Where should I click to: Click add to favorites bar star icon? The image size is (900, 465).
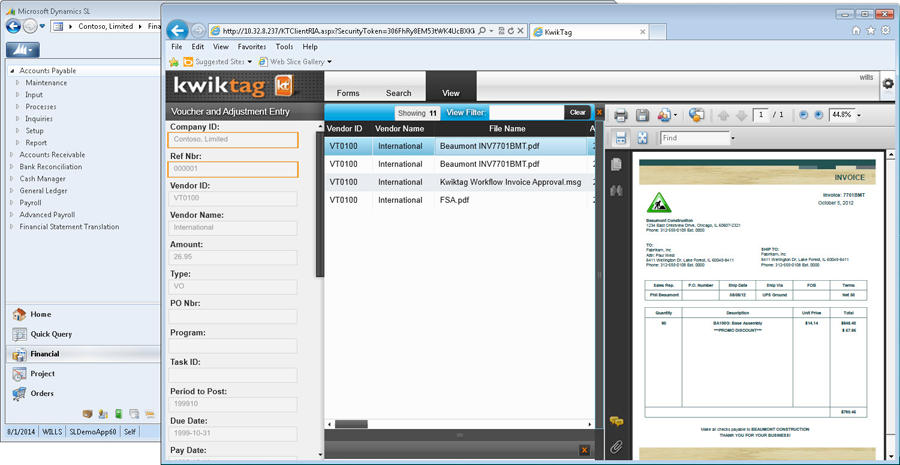click(x=173, y=61)
